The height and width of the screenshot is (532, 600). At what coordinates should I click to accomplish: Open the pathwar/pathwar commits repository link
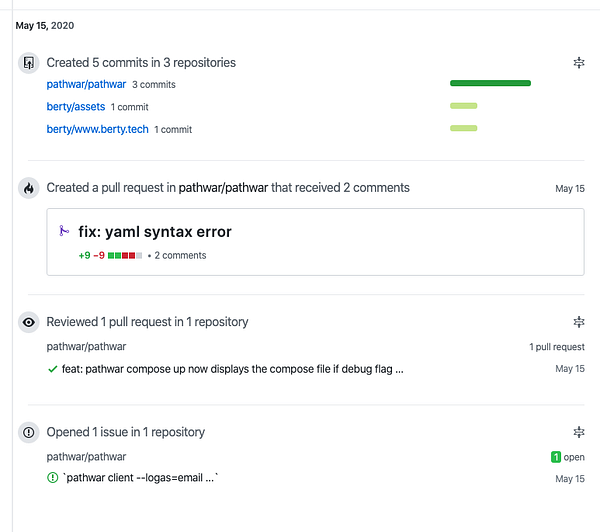pos(86,84)
